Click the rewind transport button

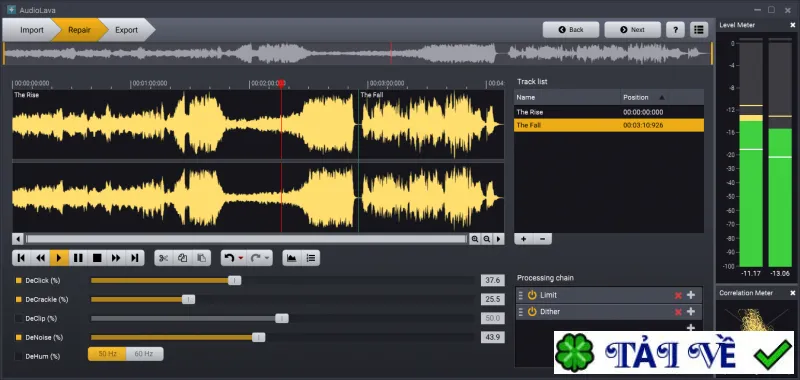pos(40,258)
